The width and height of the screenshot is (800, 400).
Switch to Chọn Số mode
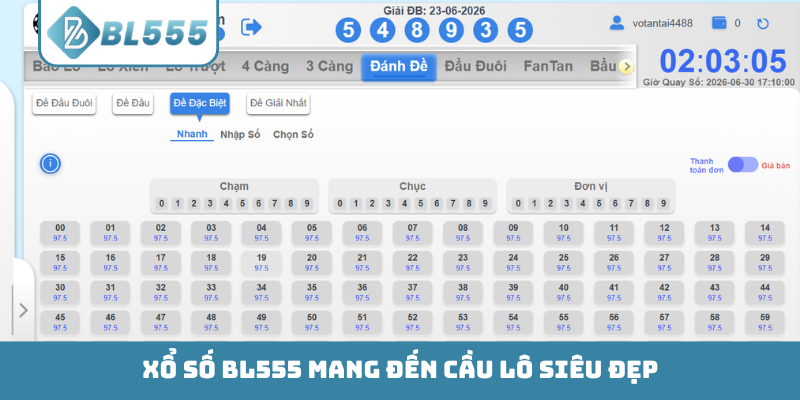[293, 135]
